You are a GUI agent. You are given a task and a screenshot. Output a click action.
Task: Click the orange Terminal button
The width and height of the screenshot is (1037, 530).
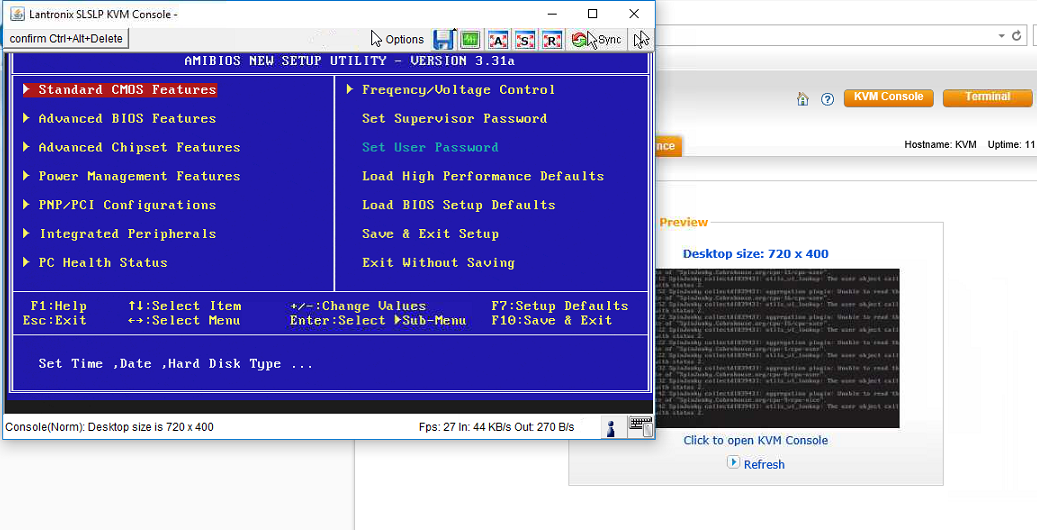click(987, 97)
